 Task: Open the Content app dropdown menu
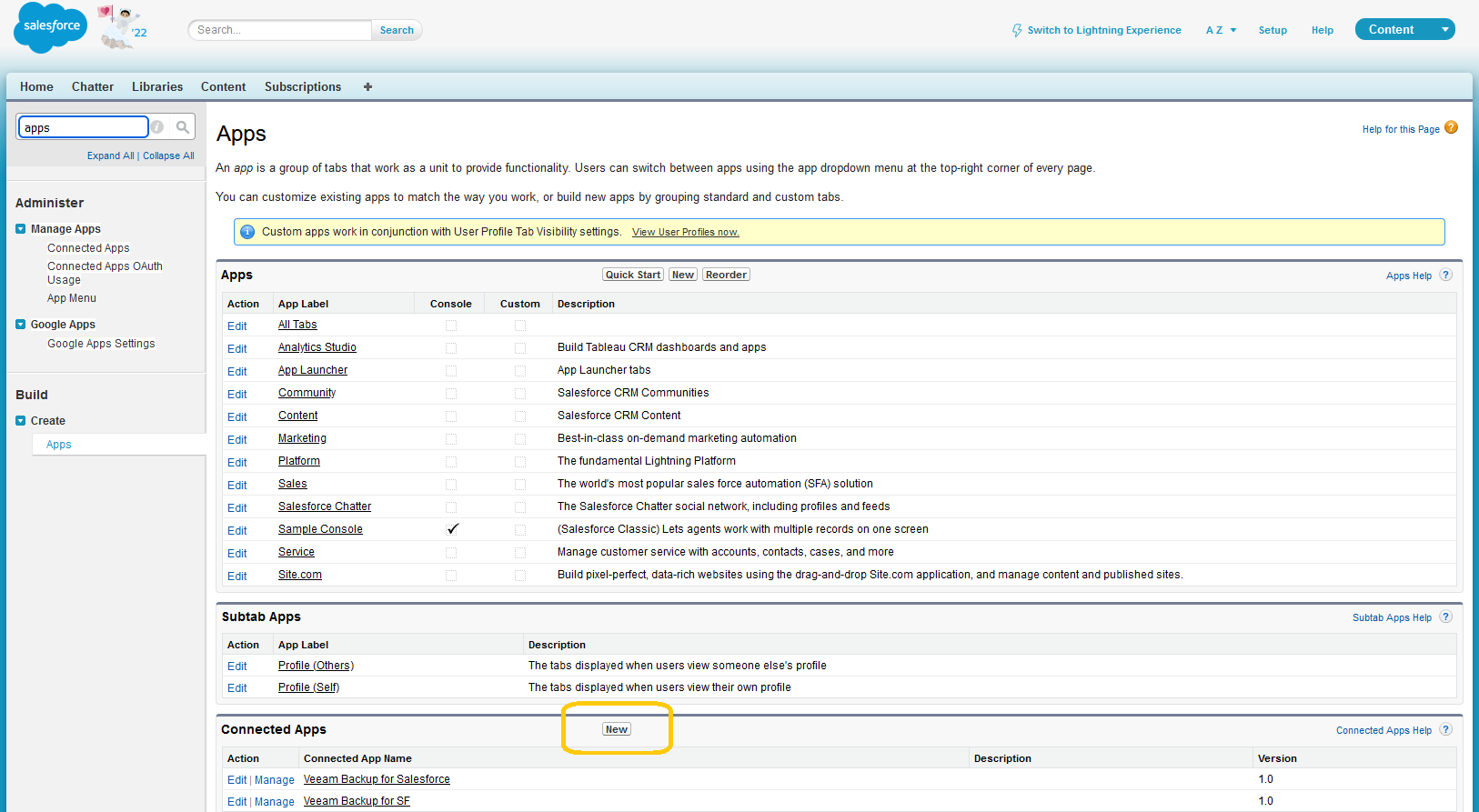(1404, 29)
